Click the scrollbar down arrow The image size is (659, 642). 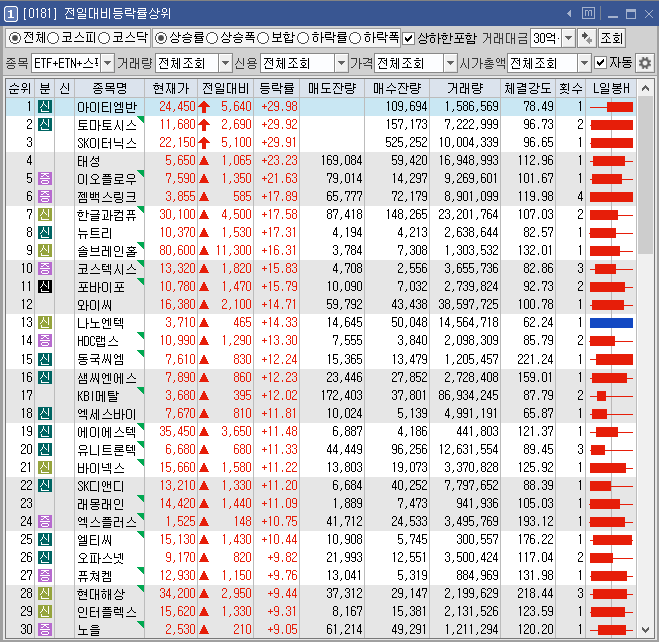646,629
